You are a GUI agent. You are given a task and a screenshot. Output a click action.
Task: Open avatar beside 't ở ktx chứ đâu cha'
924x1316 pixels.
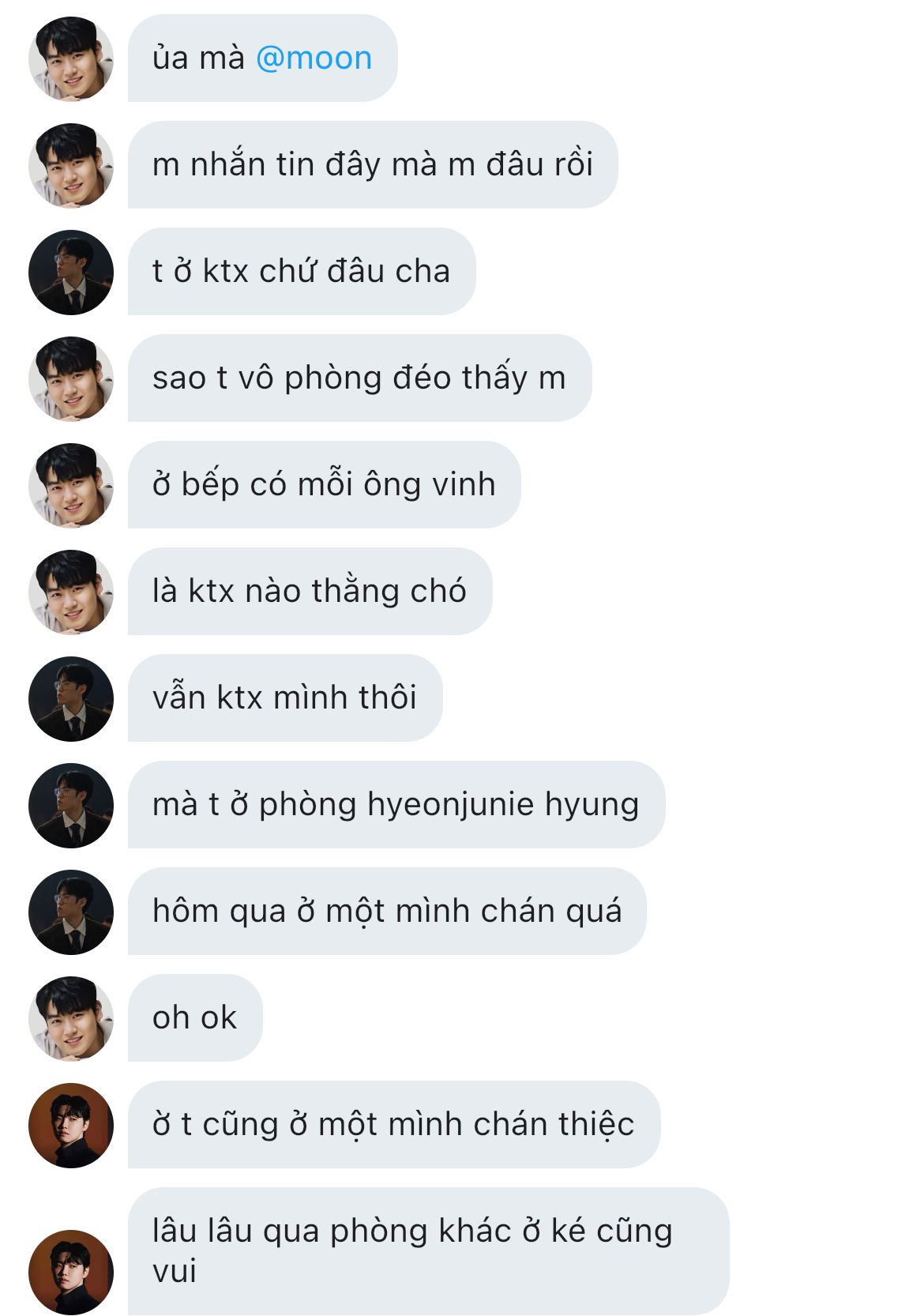click(71, 273)
